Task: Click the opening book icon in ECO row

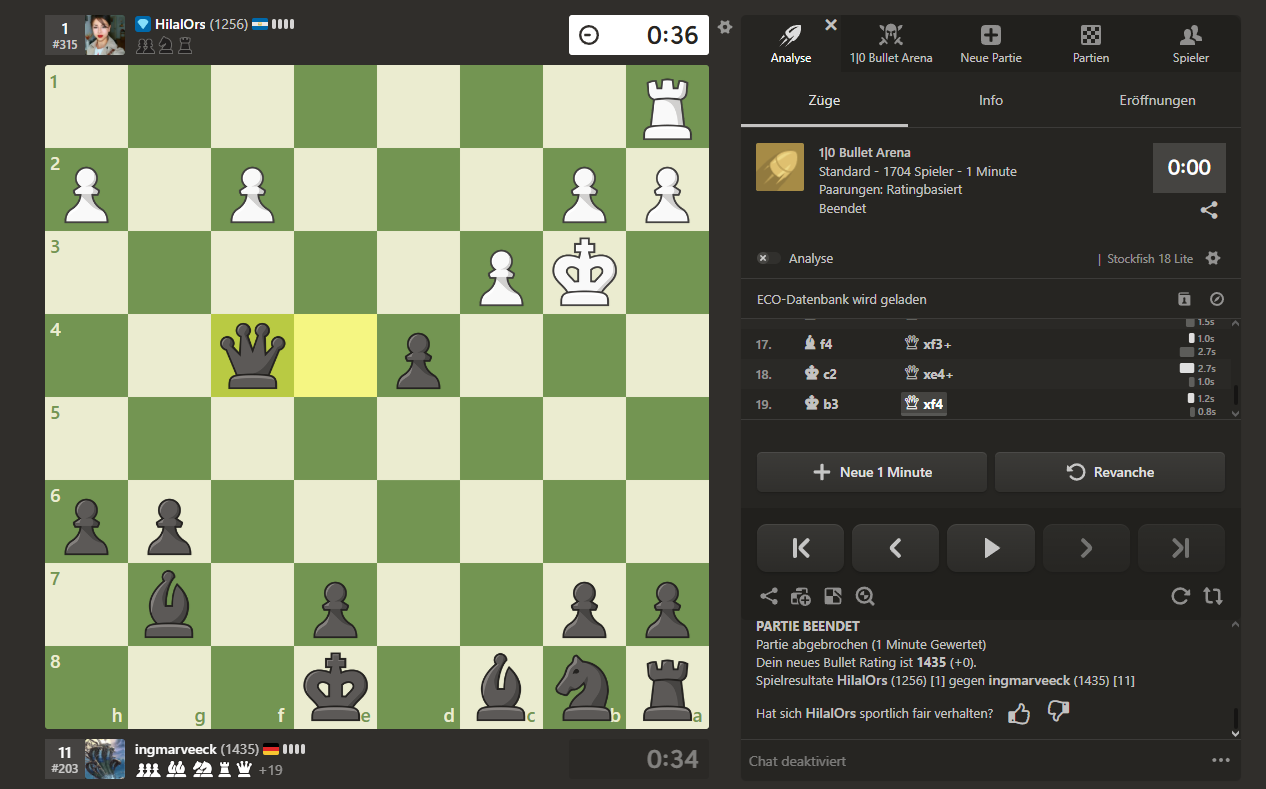Action: tap(1183, 299)
